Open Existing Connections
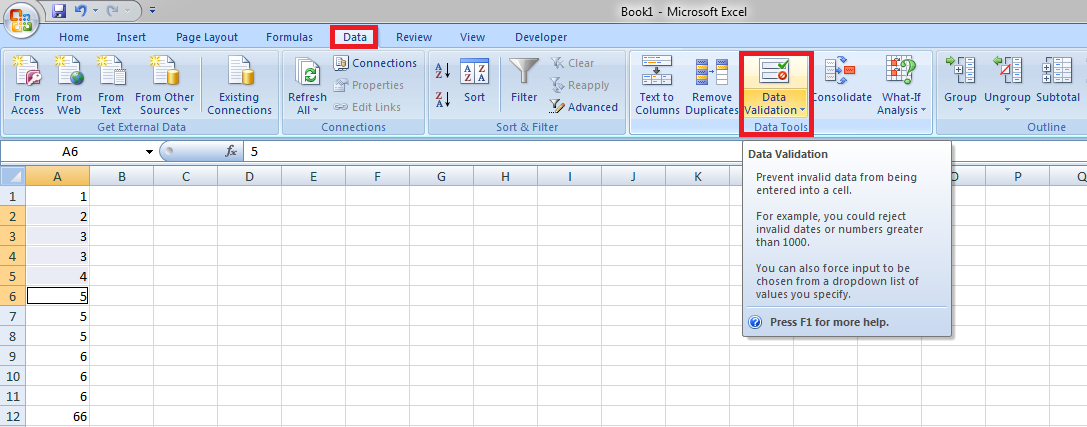Screen dimensions: 1087x427 [x=239, y=86]
